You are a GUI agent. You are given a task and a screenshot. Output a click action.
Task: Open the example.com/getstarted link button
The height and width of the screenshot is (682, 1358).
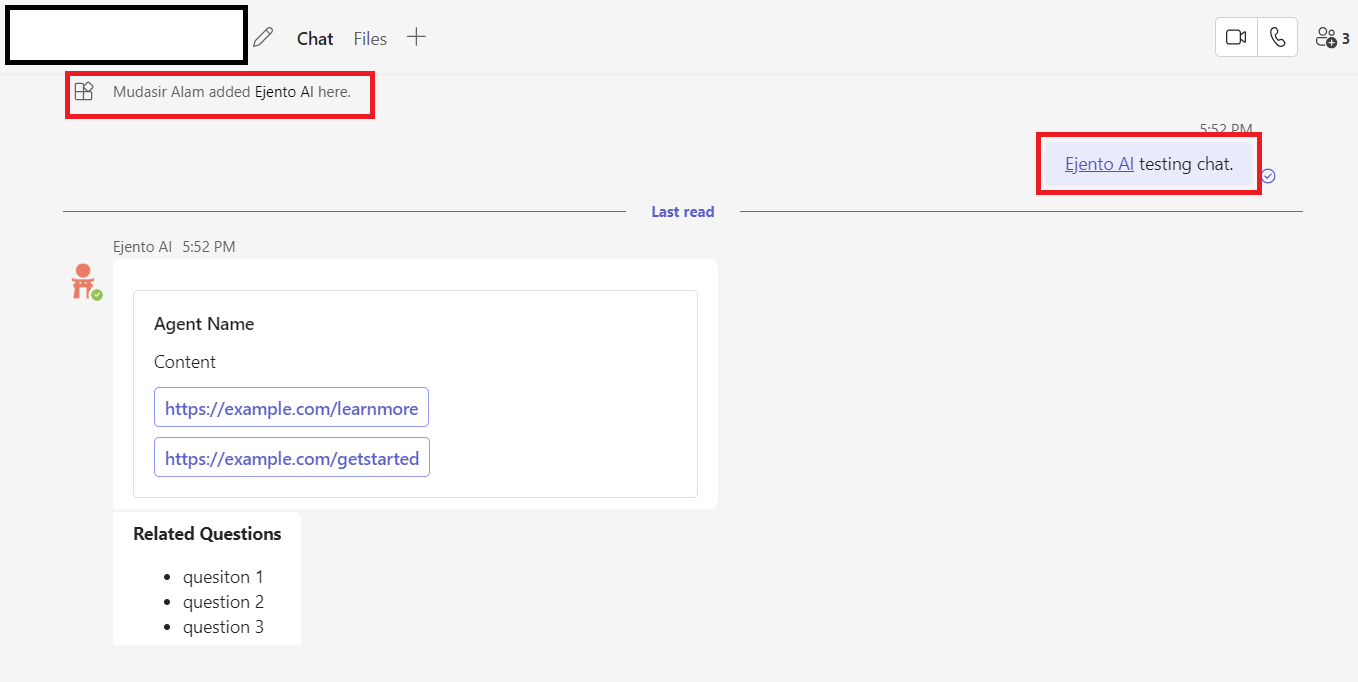(291, 458)
